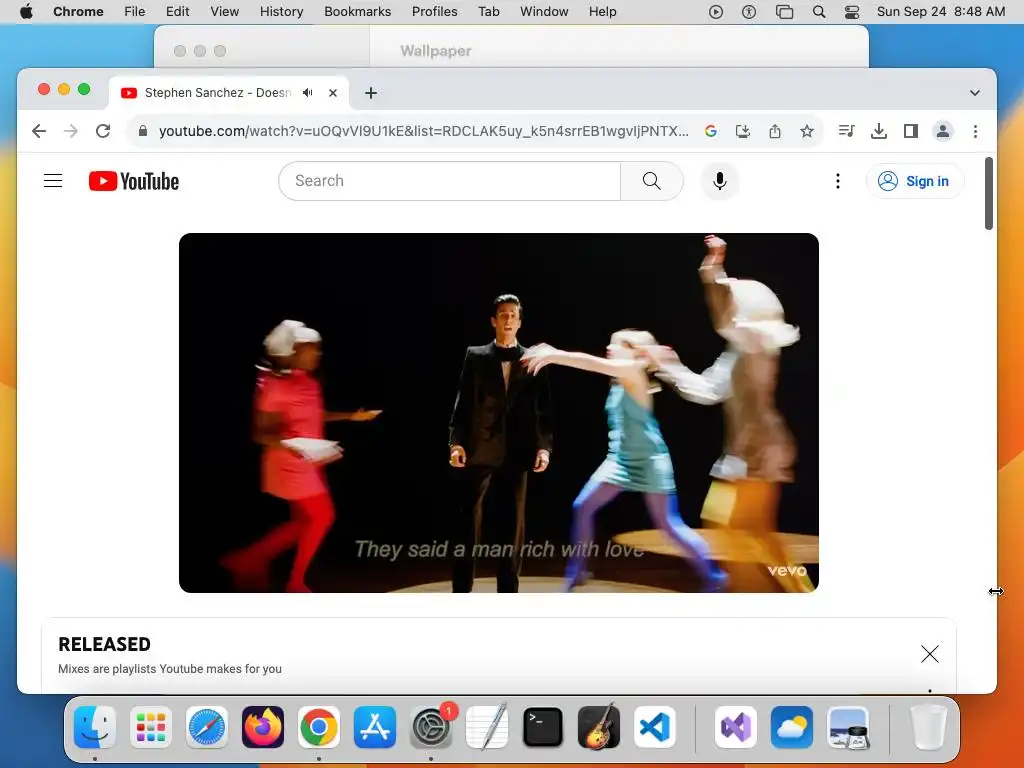
Task: Open the Trash from the Dock
Action: 928,727
